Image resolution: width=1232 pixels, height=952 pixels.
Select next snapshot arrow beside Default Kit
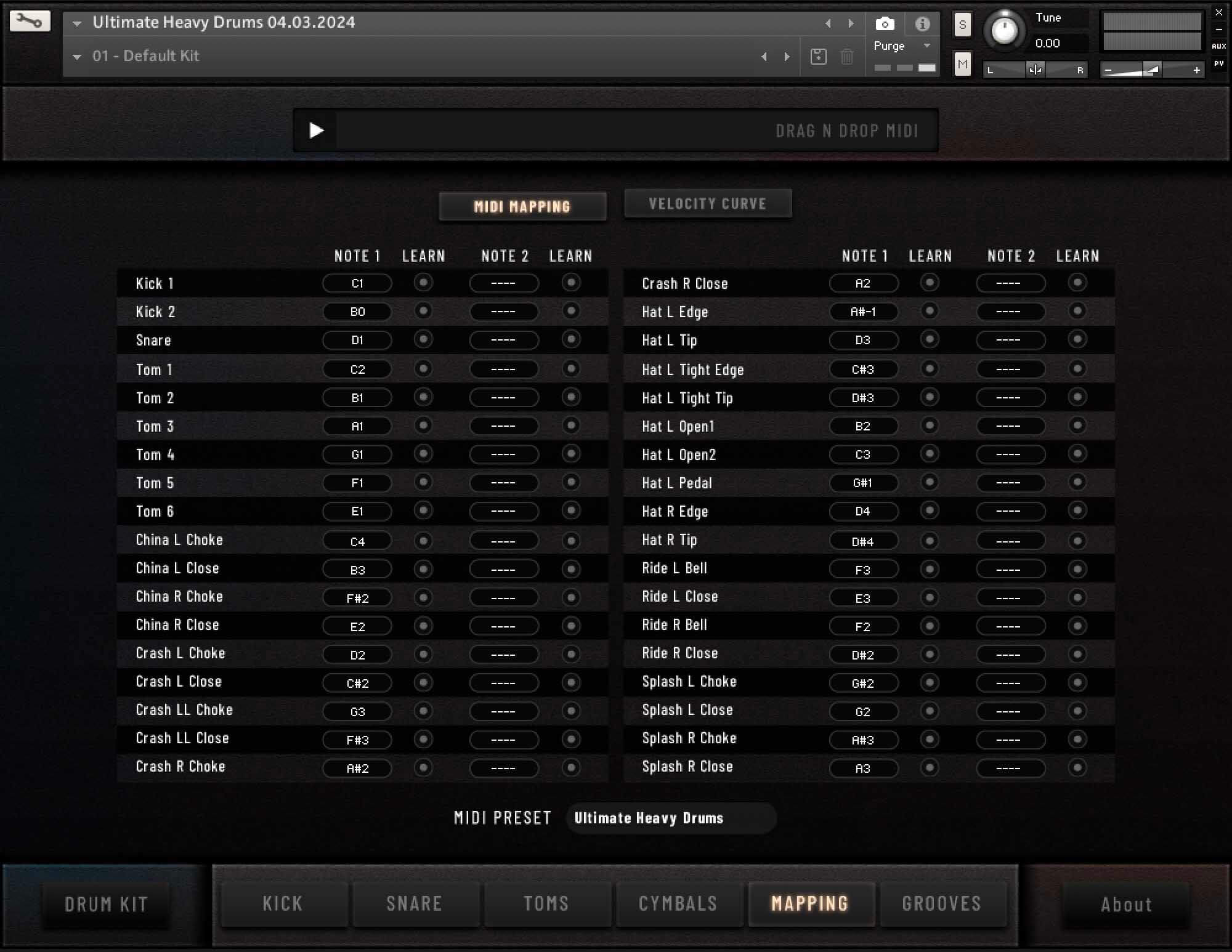(787, 57)
